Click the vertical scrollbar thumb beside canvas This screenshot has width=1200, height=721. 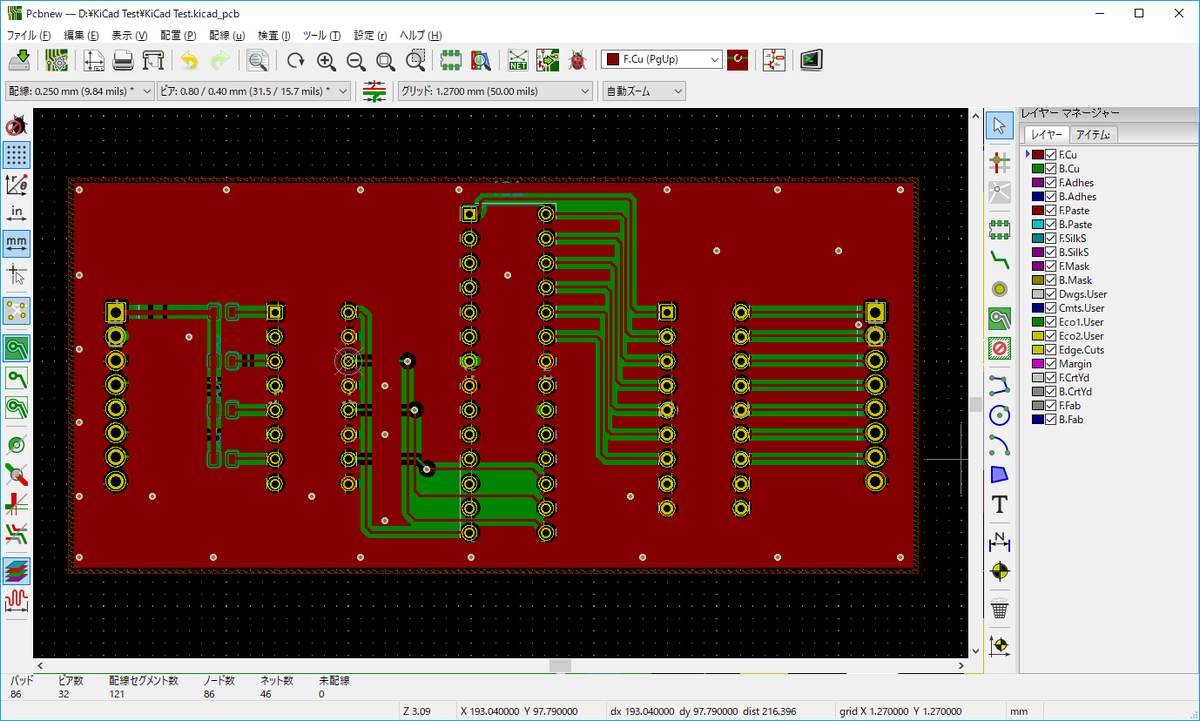975,404
